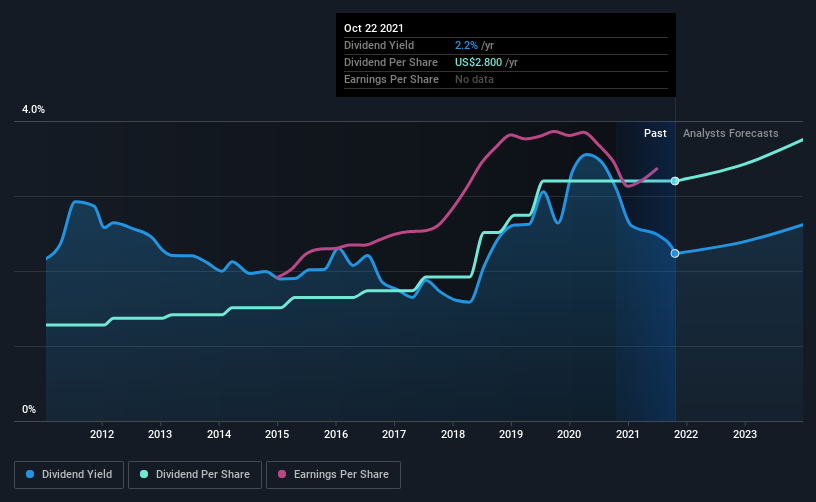Click the 2014 x-axis label

tap(219, 434)
